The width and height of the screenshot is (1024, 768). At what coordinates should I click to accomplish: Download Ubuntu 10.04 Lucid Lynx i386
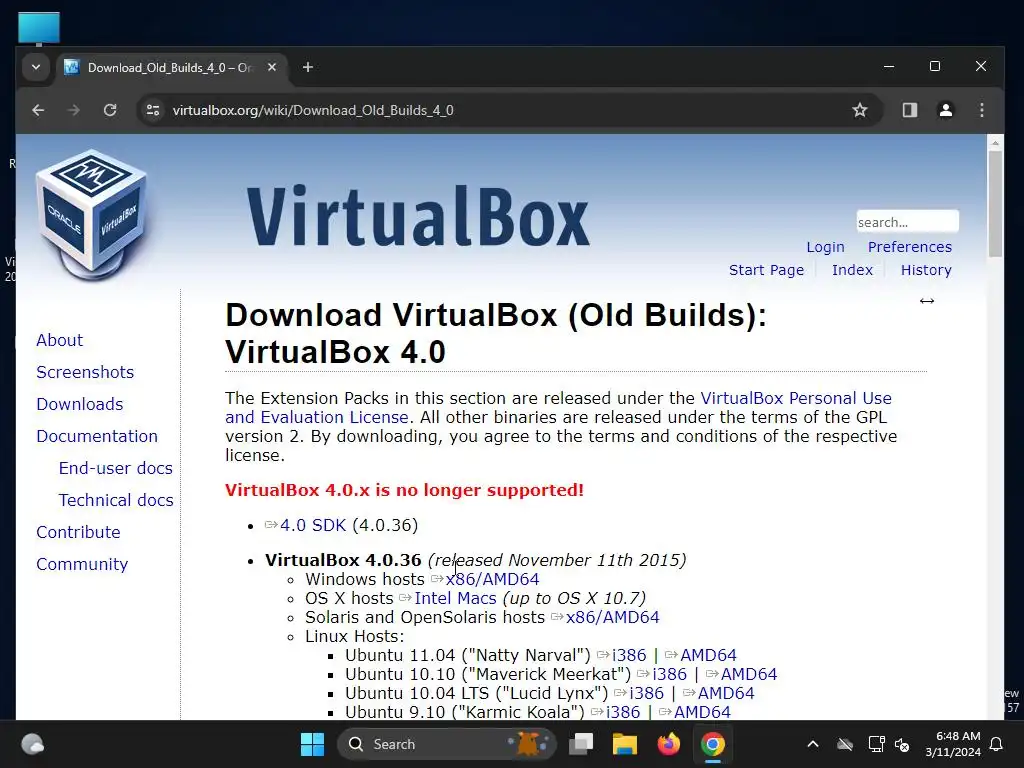[x=647, y=693]
